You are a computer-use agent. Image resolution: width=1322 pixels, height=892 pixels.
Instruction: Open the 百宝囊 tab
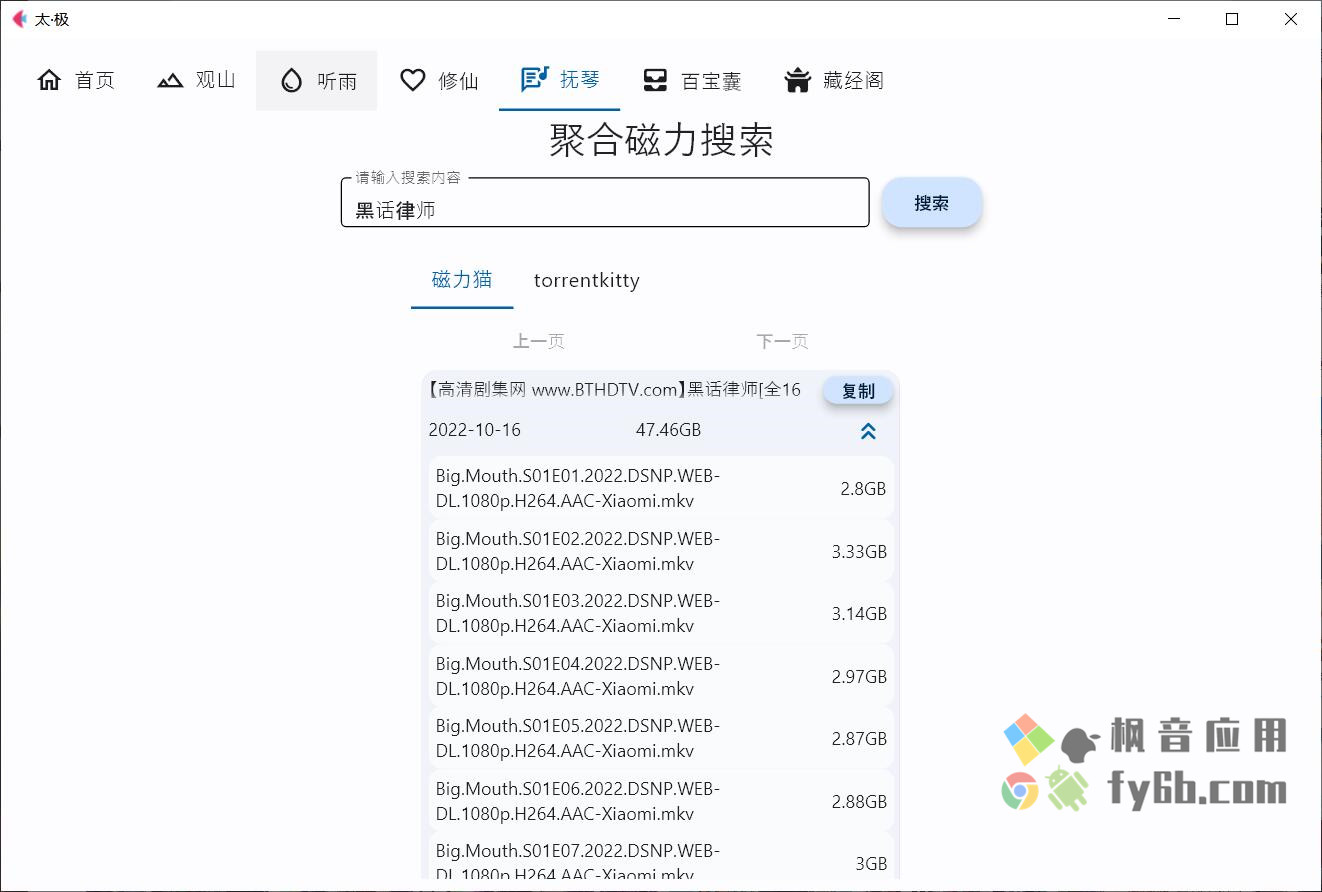coord(691,80)
